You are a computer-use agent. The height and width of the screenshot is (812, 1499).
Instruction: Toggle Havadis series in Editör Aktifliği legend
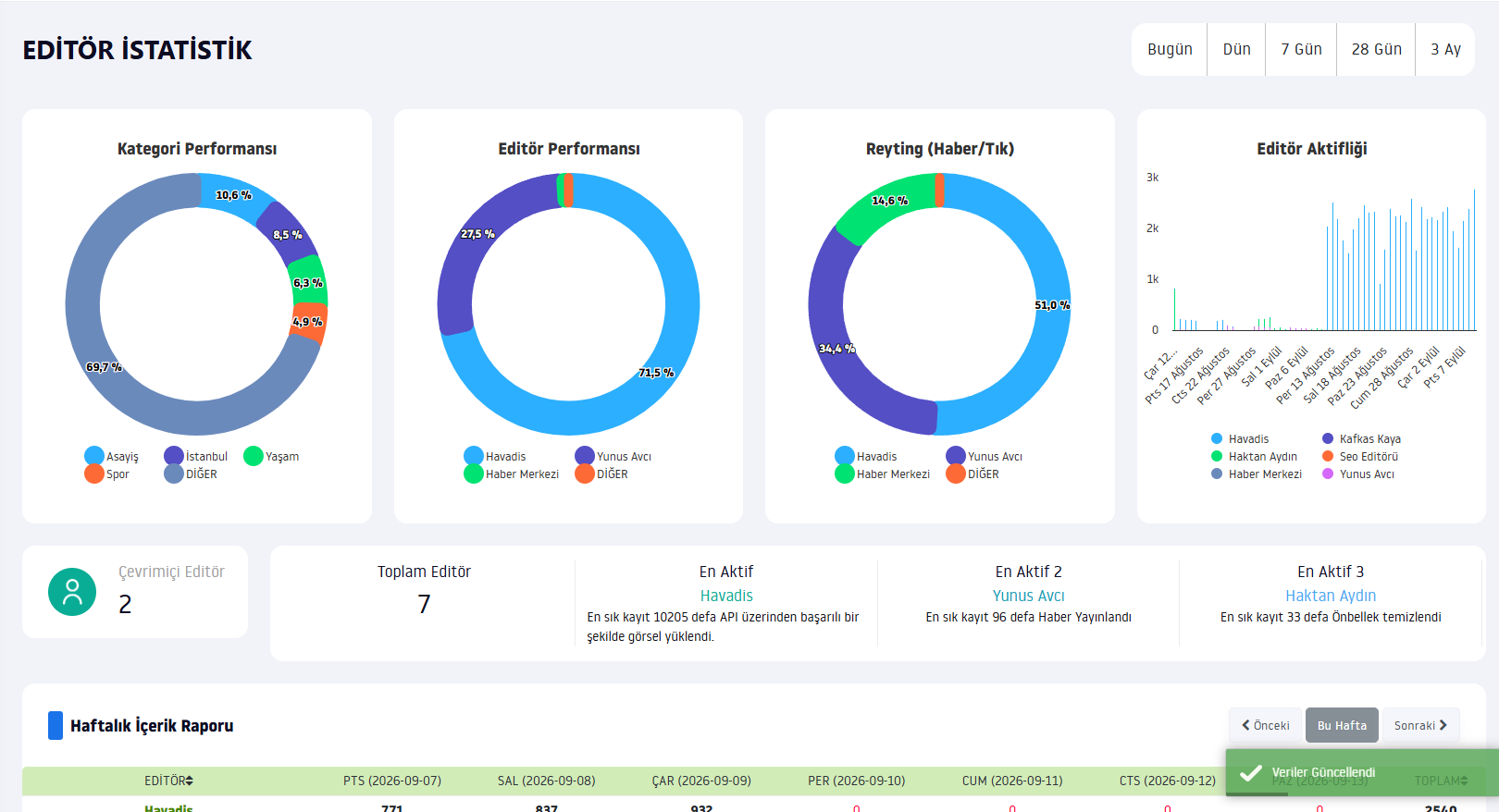tap(1240, 438)
